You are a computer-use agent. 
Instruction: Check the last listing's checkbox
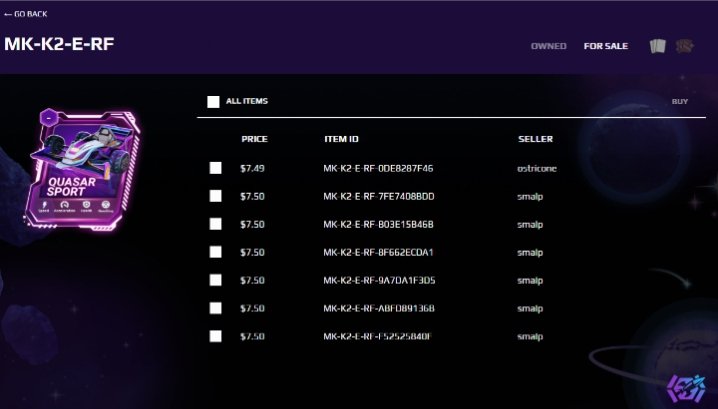click(x=216, y=336)
